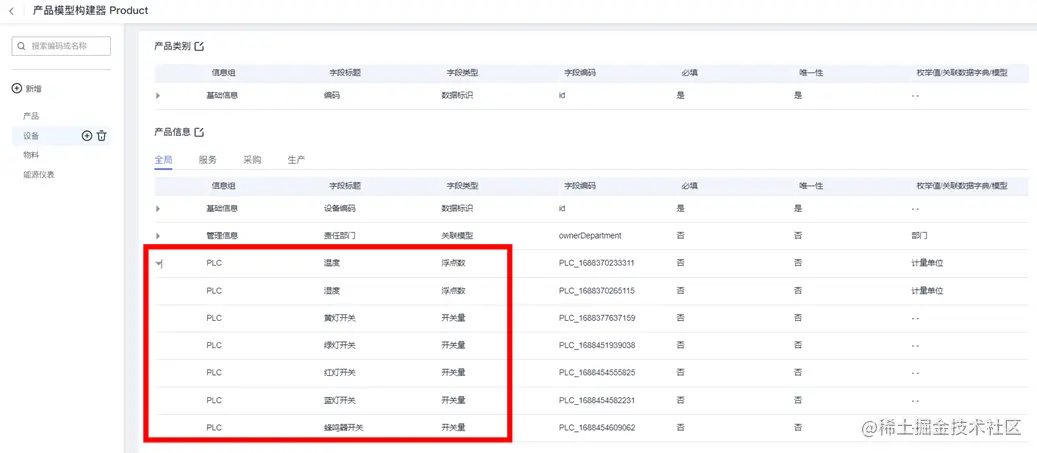Expand the 基础信息 row with 设备编码
Screen dimensions: 1037x453
[158, 208]
